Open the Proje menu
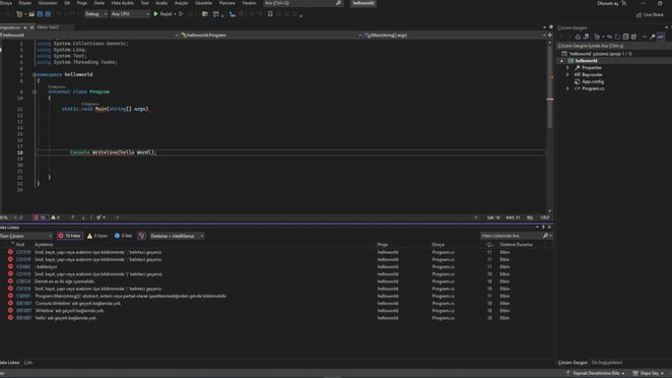The width and height of the screenshot is (672, 378). click(x=81, y=3)
